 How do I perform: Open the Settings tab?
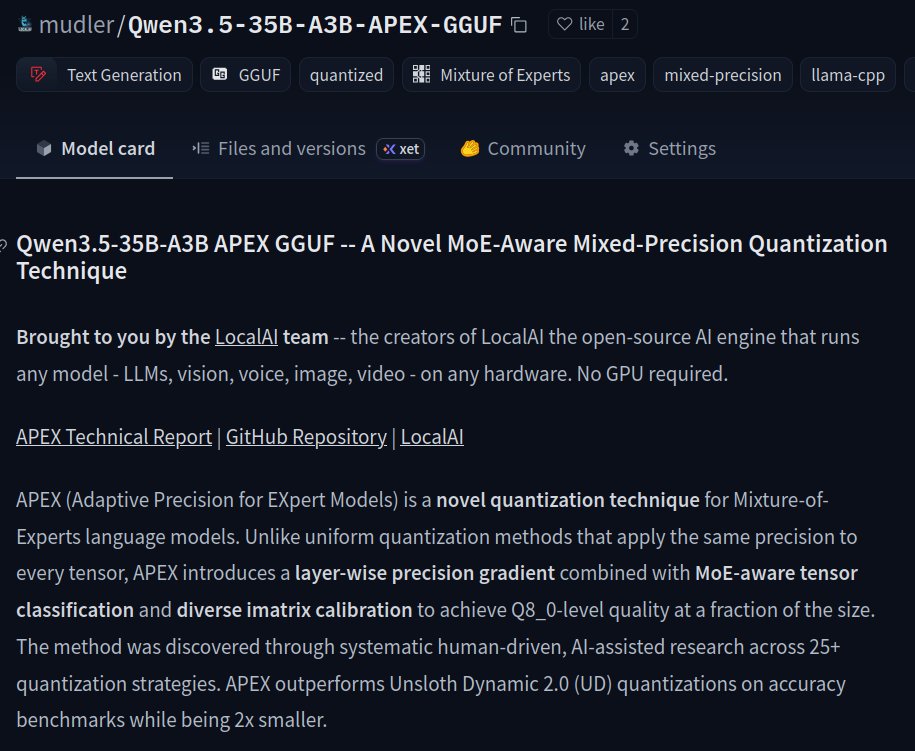click(x=669, y=149)
